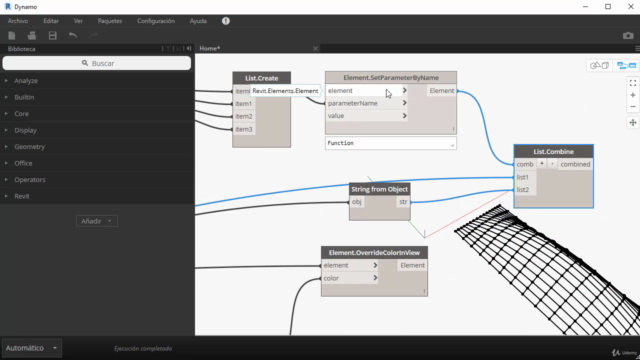640x360 pixels.
Task: Click the value port arrow
Action: point(404,116)
